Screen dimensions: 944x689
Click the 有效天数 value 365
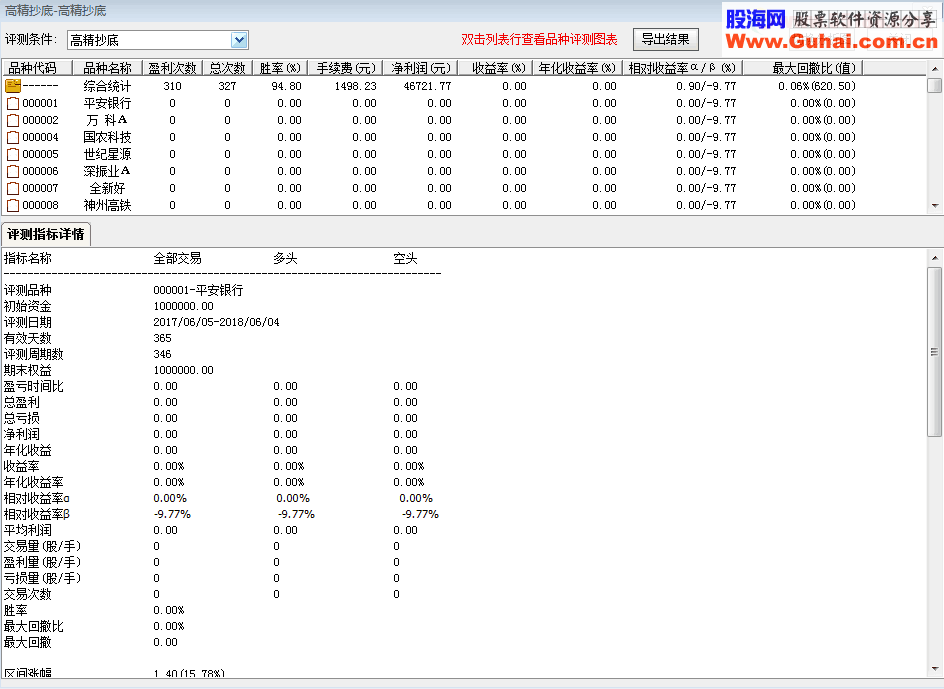point(163,338)
